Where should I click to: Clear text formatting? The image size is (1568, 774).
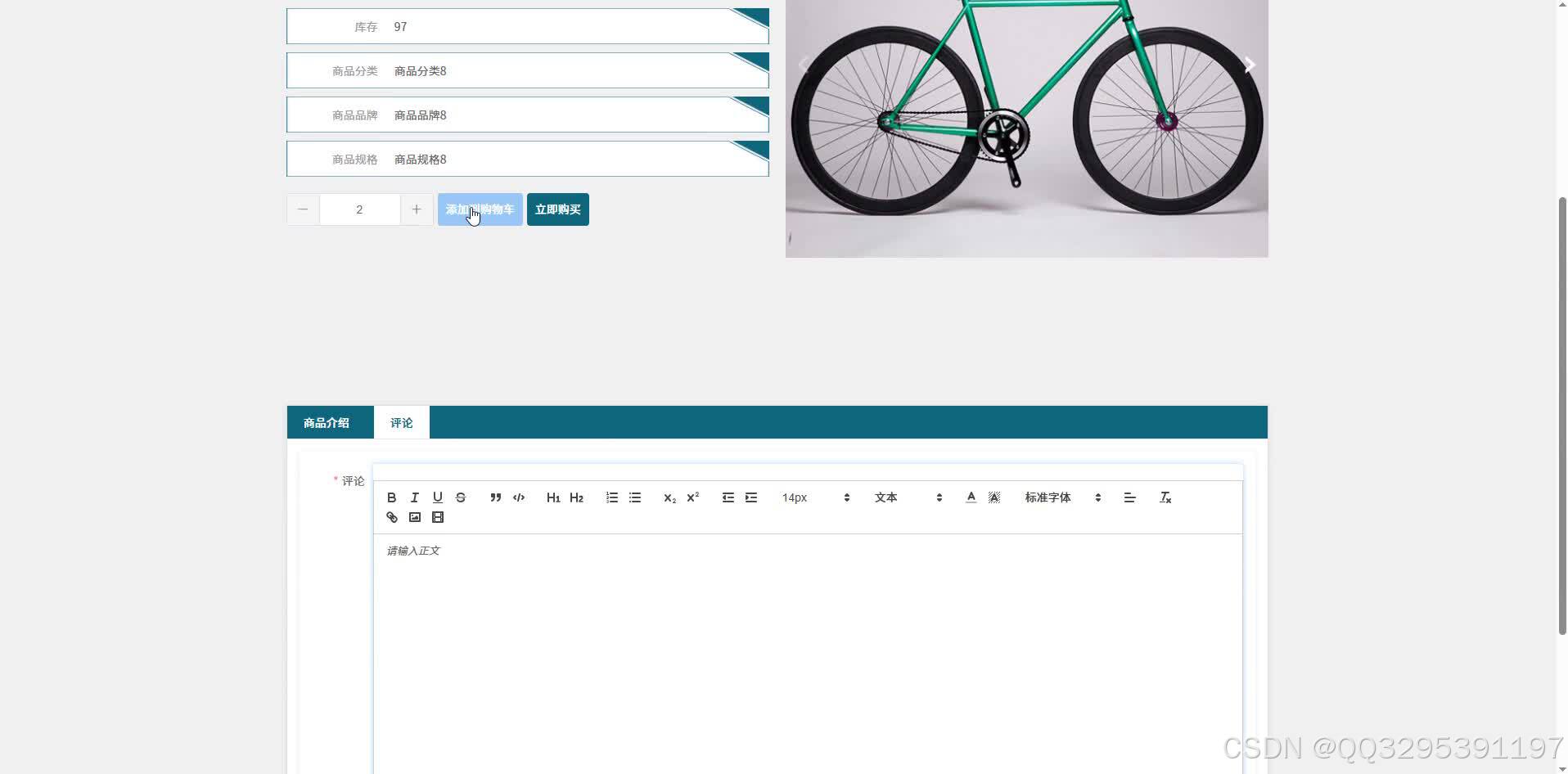point(1165,497)
